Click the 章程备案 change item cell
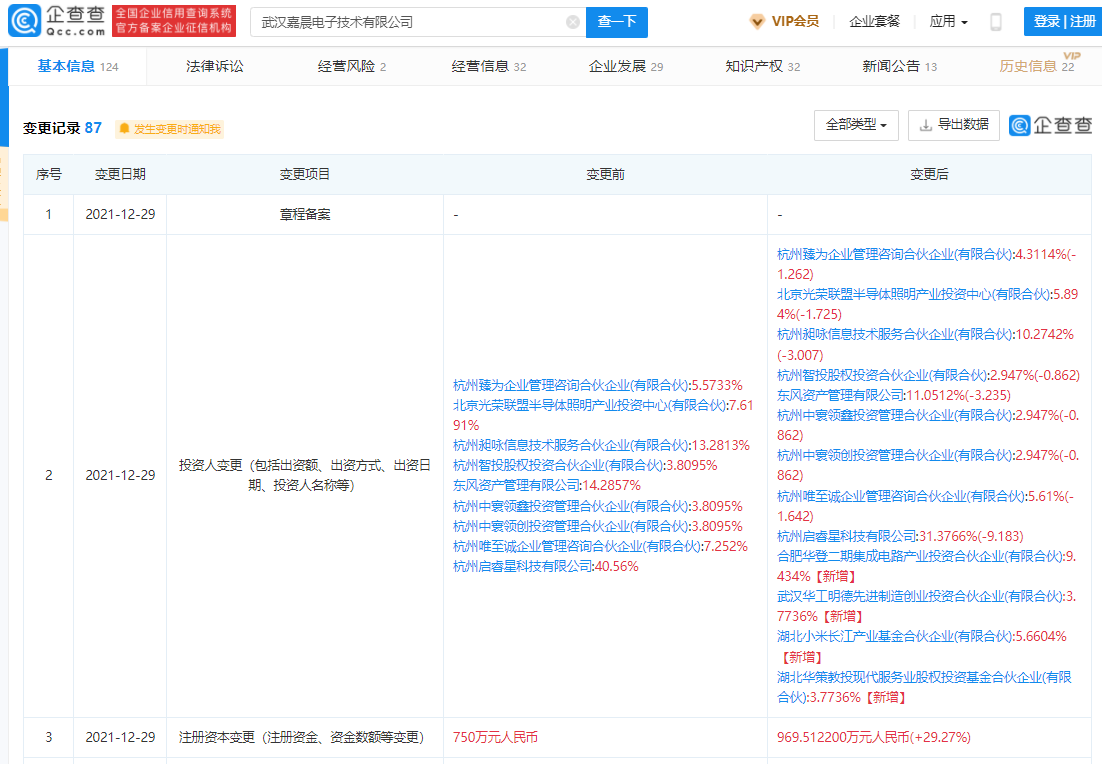This screenshot has width=1102, height=764. point(305,214)
